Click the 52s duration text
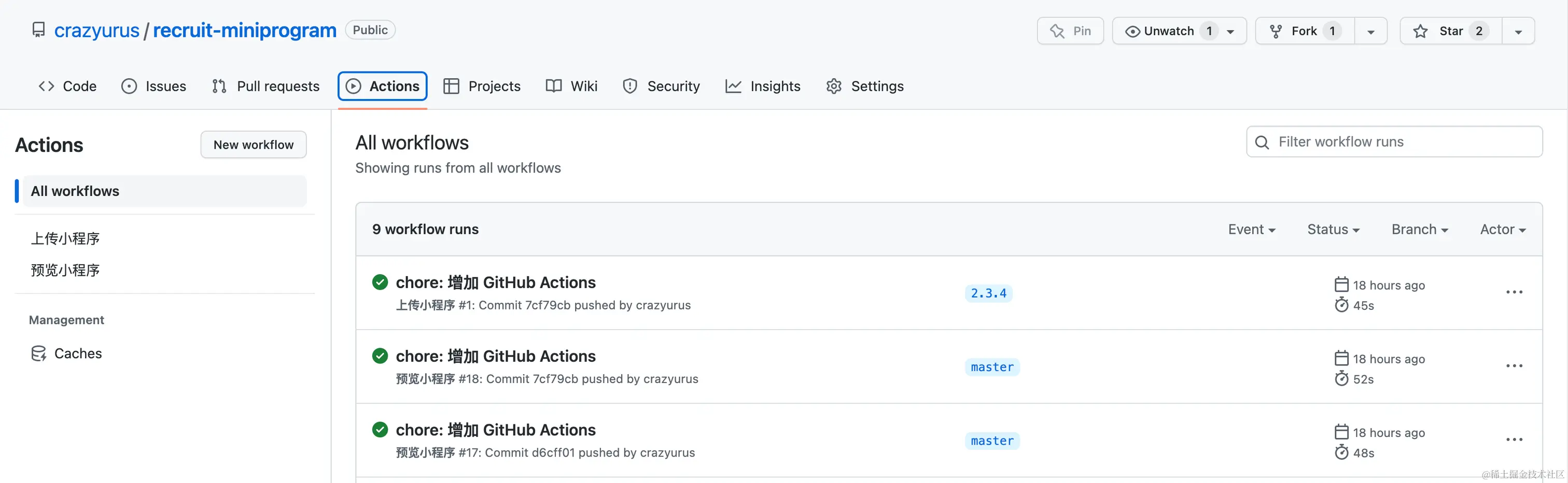Screen dimensions: 1568x483 click(x=1364, y=379)
